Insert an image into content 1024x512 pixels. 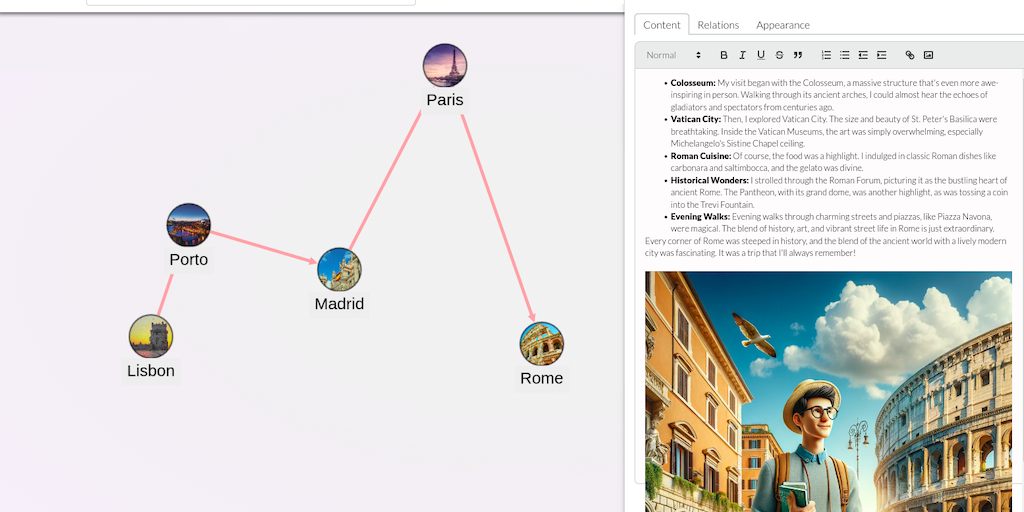[928, 55]
